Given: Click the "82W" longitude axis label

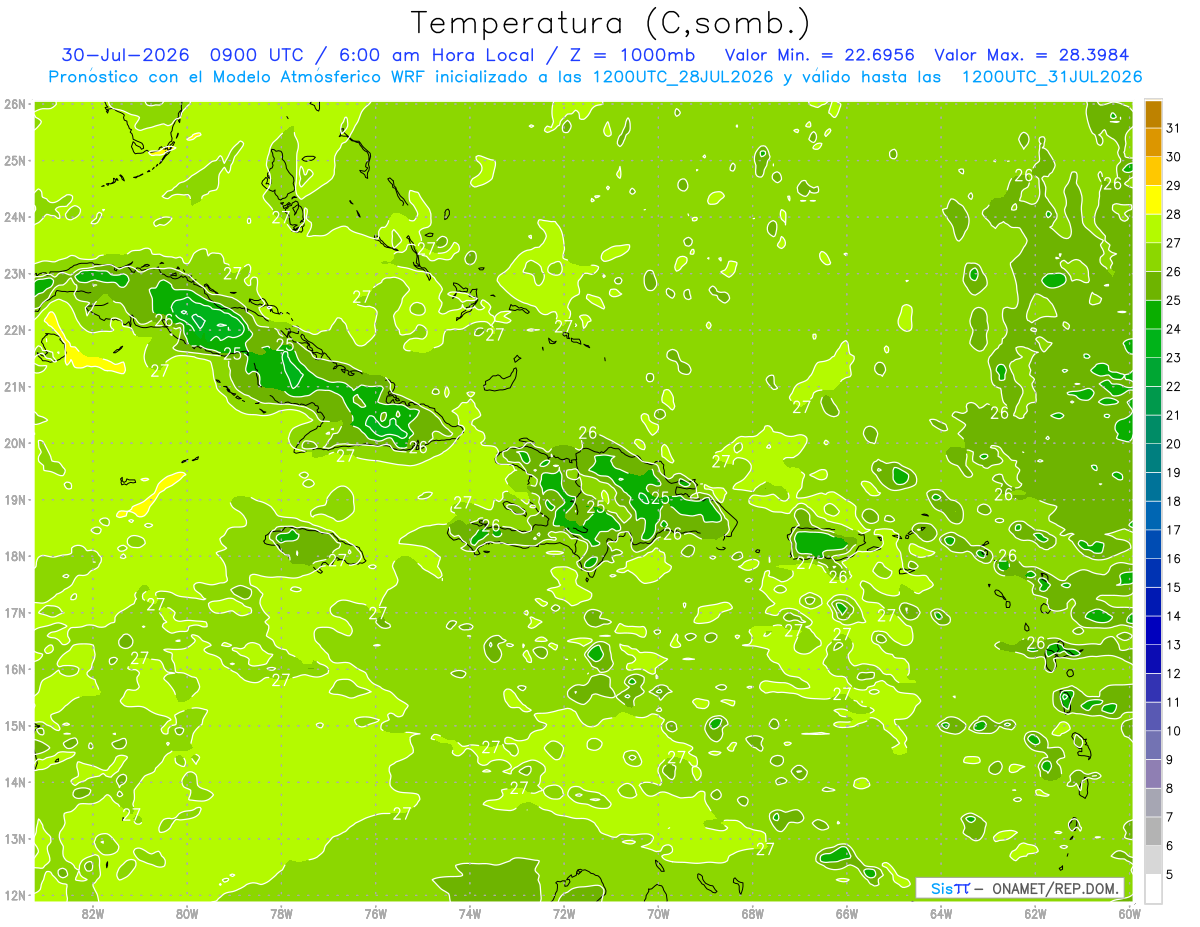Looking at the screenshot, I should (x=93, y=913).
